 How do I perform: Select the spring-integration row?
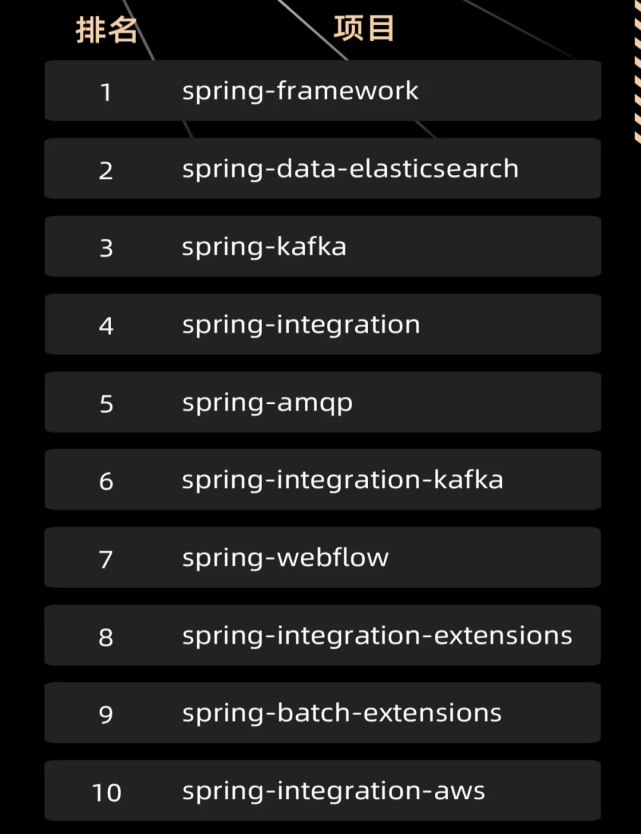click(x=323, y=324)
